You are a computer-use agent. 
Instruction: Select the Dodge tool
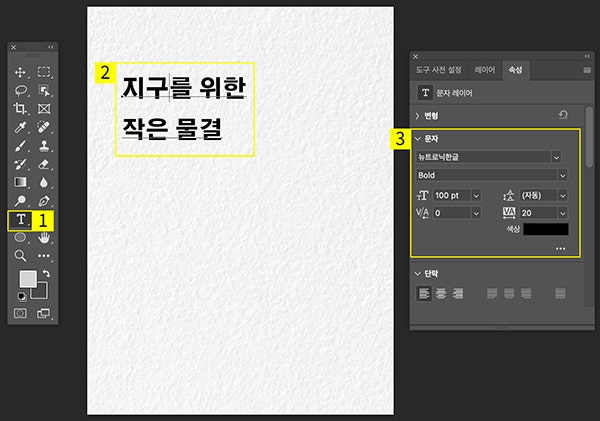point(20,201)
